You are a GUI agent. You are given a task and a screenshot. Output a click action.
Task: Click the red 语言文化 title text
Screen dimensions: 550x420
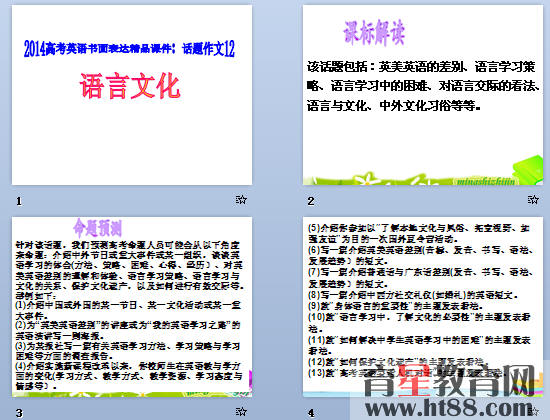click(130, 86)
